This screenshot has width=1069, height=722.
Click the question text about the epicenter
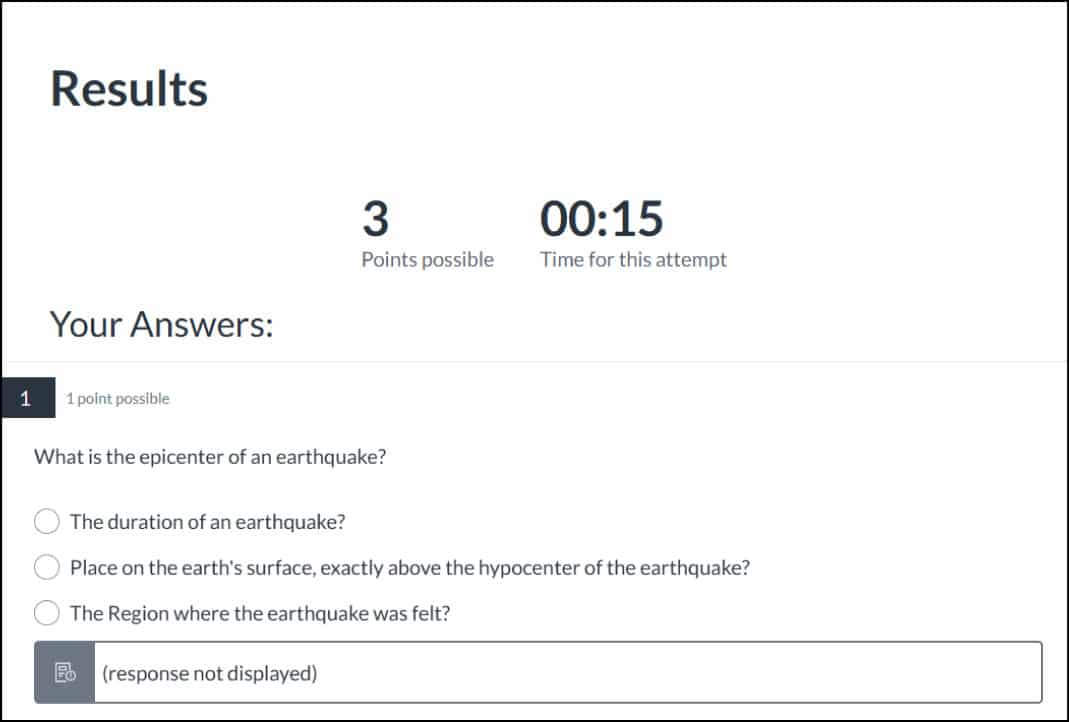[x=210, y=457]
